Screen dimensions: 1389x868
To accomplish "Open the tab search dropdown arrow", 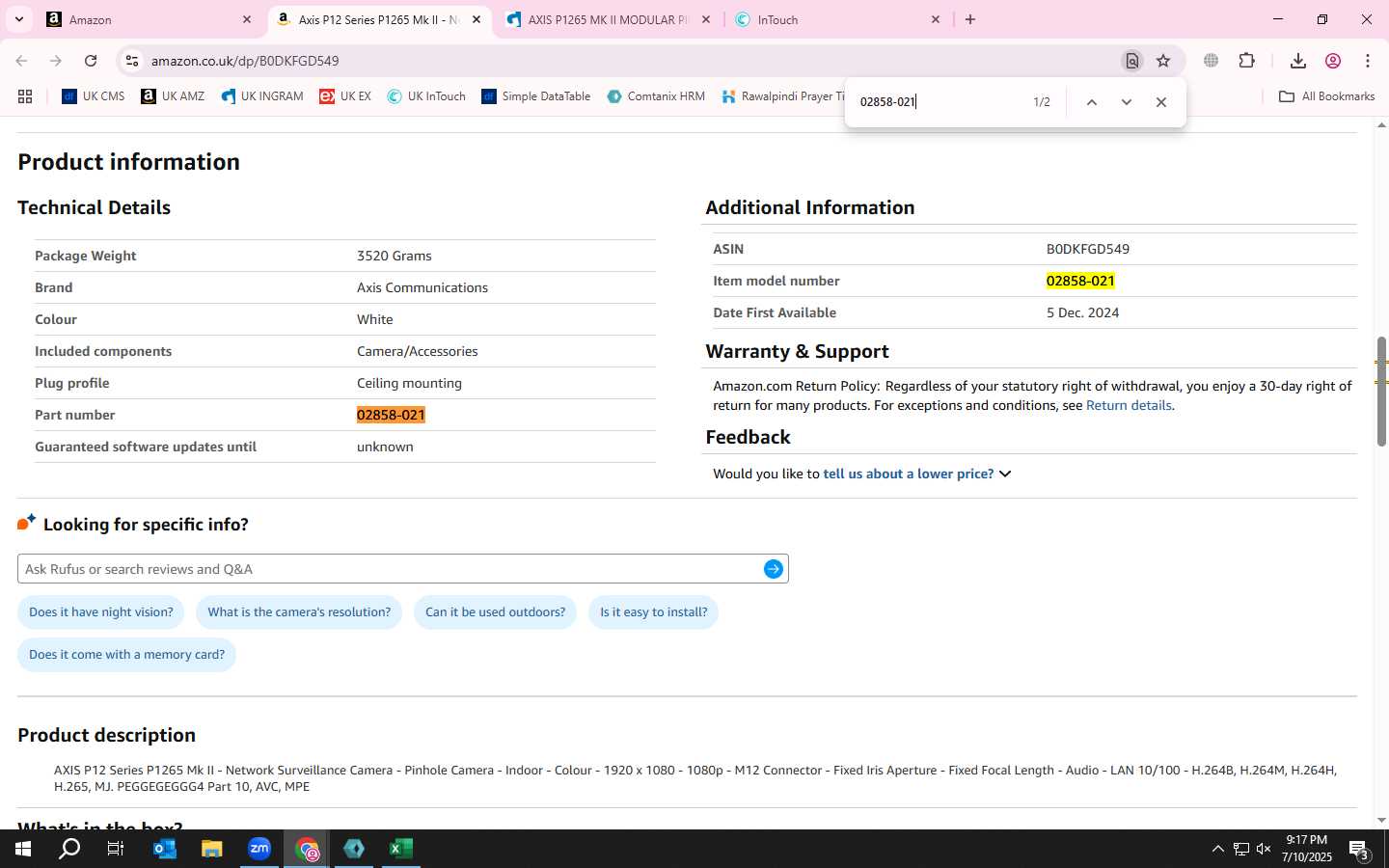I will (x=18, y=19).
